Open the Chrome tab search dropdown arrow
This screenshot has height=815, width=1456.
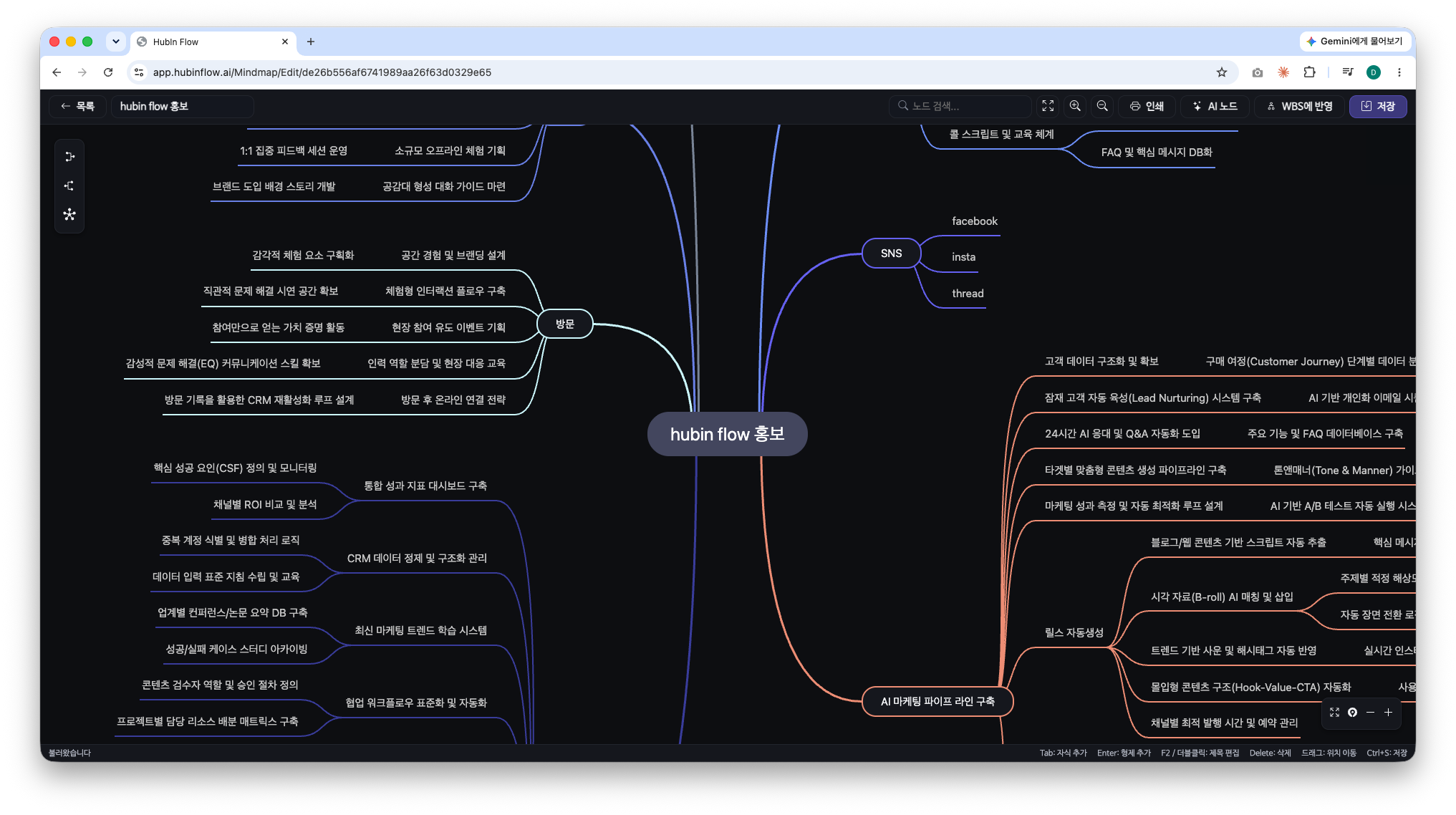(116, 42)
